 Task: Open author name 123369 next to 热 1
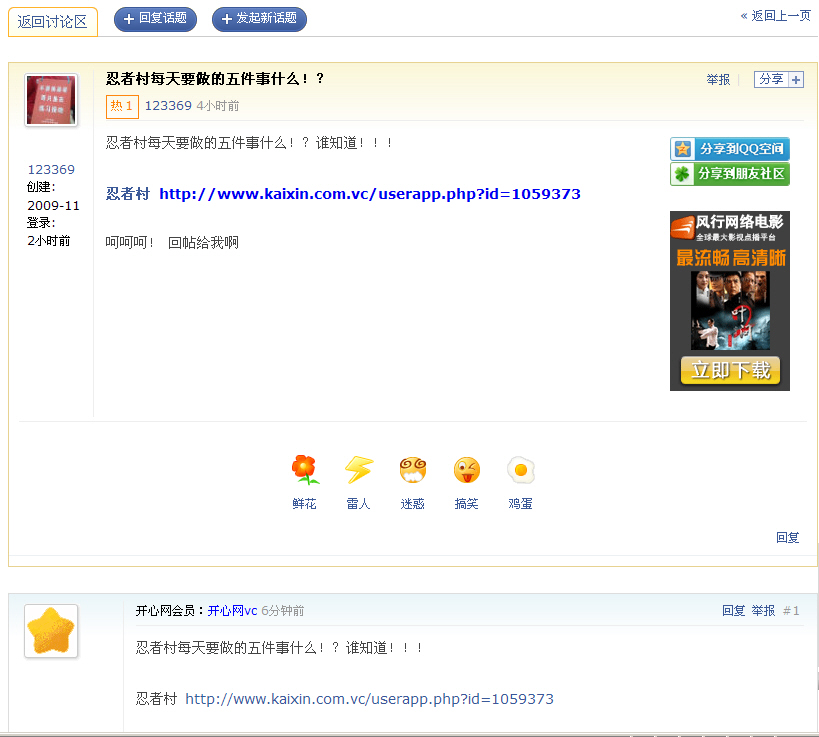[168, 106]
